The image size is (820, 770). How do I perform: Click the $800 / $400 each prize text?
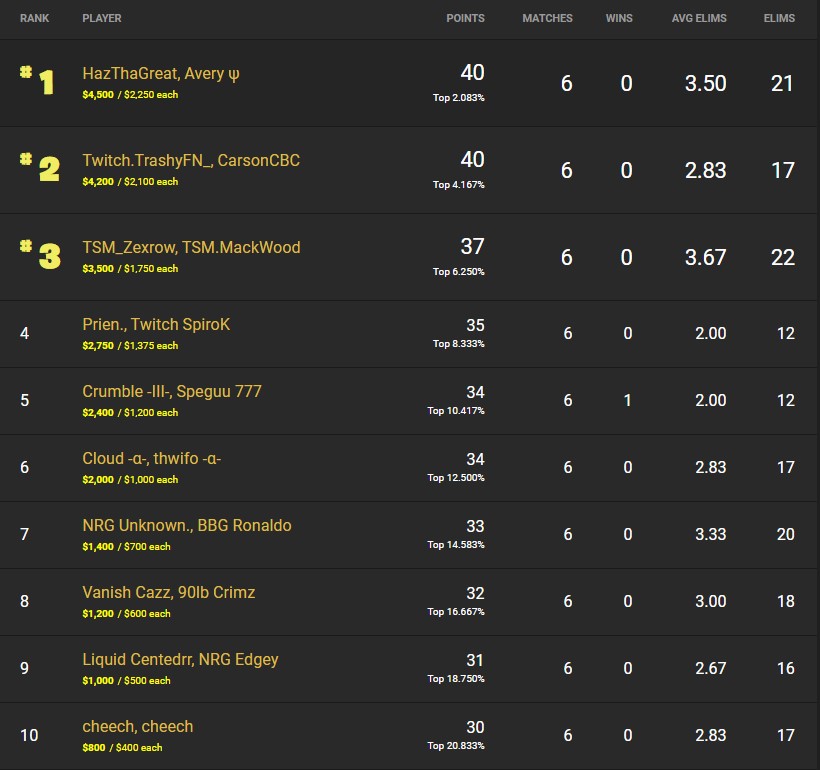coord(122,748)
